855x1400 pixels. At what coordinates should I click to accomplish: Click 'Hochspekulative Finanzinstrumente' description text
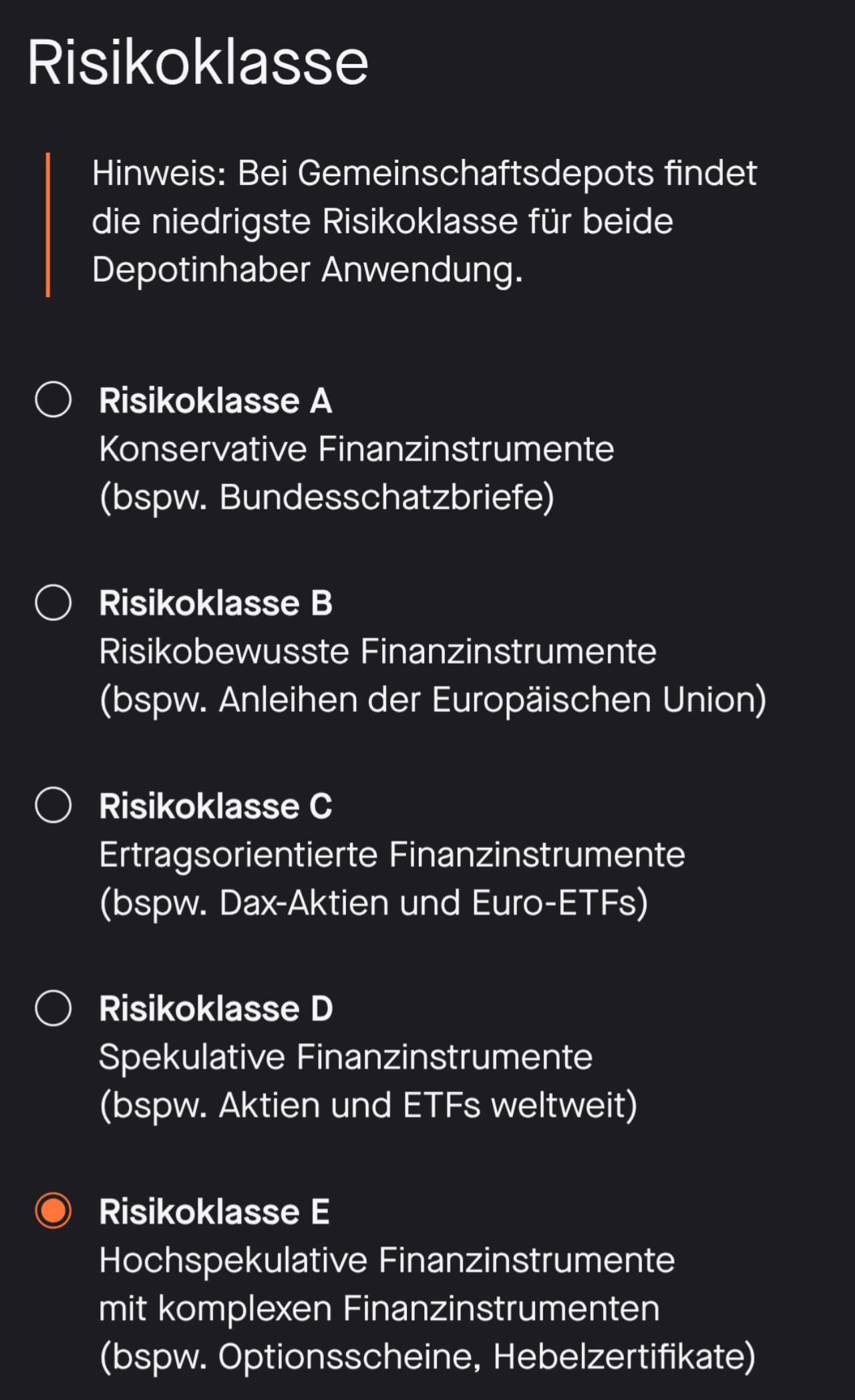pos(387,1260)
